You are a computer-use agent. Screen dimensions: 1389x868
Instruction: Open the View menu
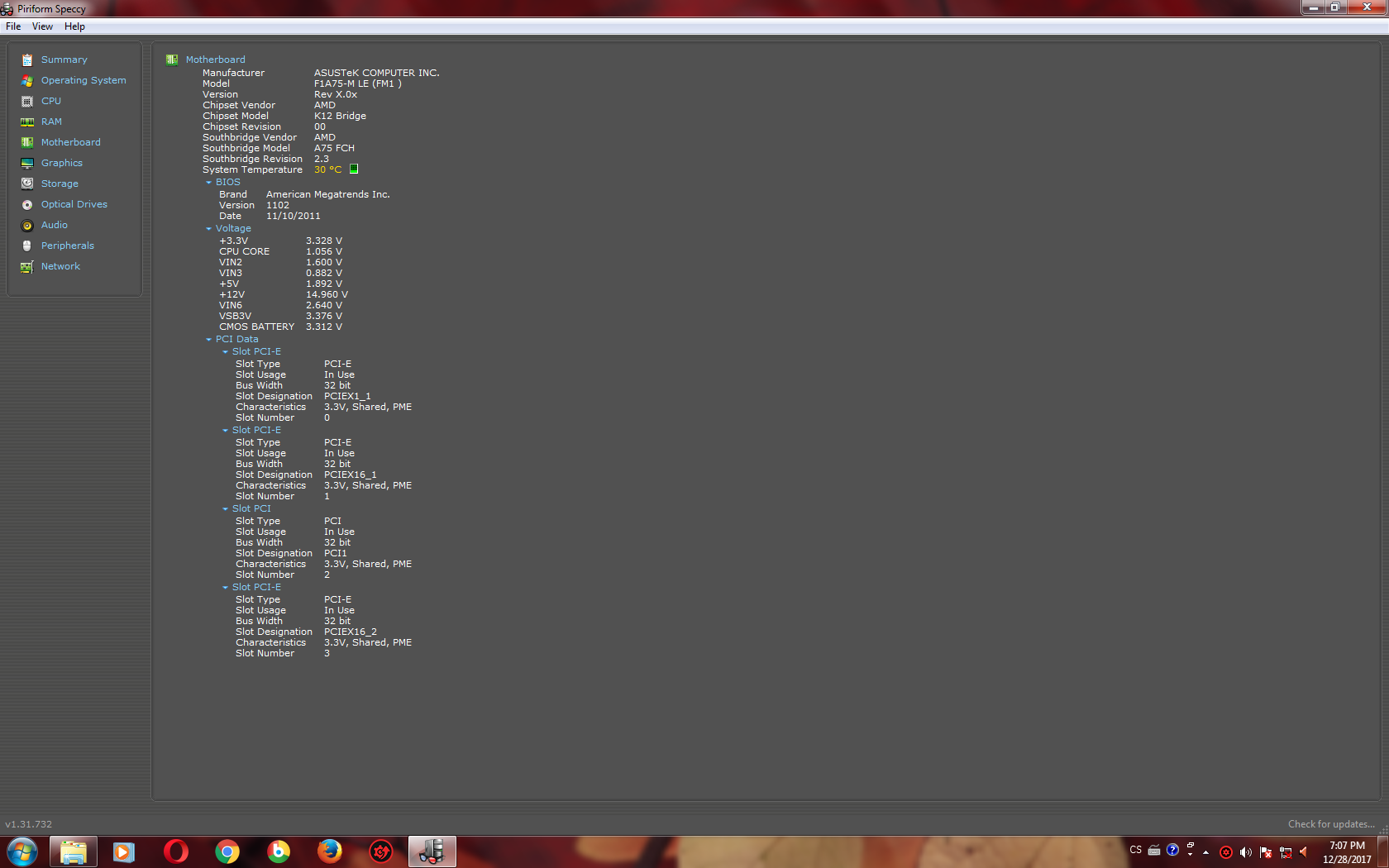pos(42,26)
